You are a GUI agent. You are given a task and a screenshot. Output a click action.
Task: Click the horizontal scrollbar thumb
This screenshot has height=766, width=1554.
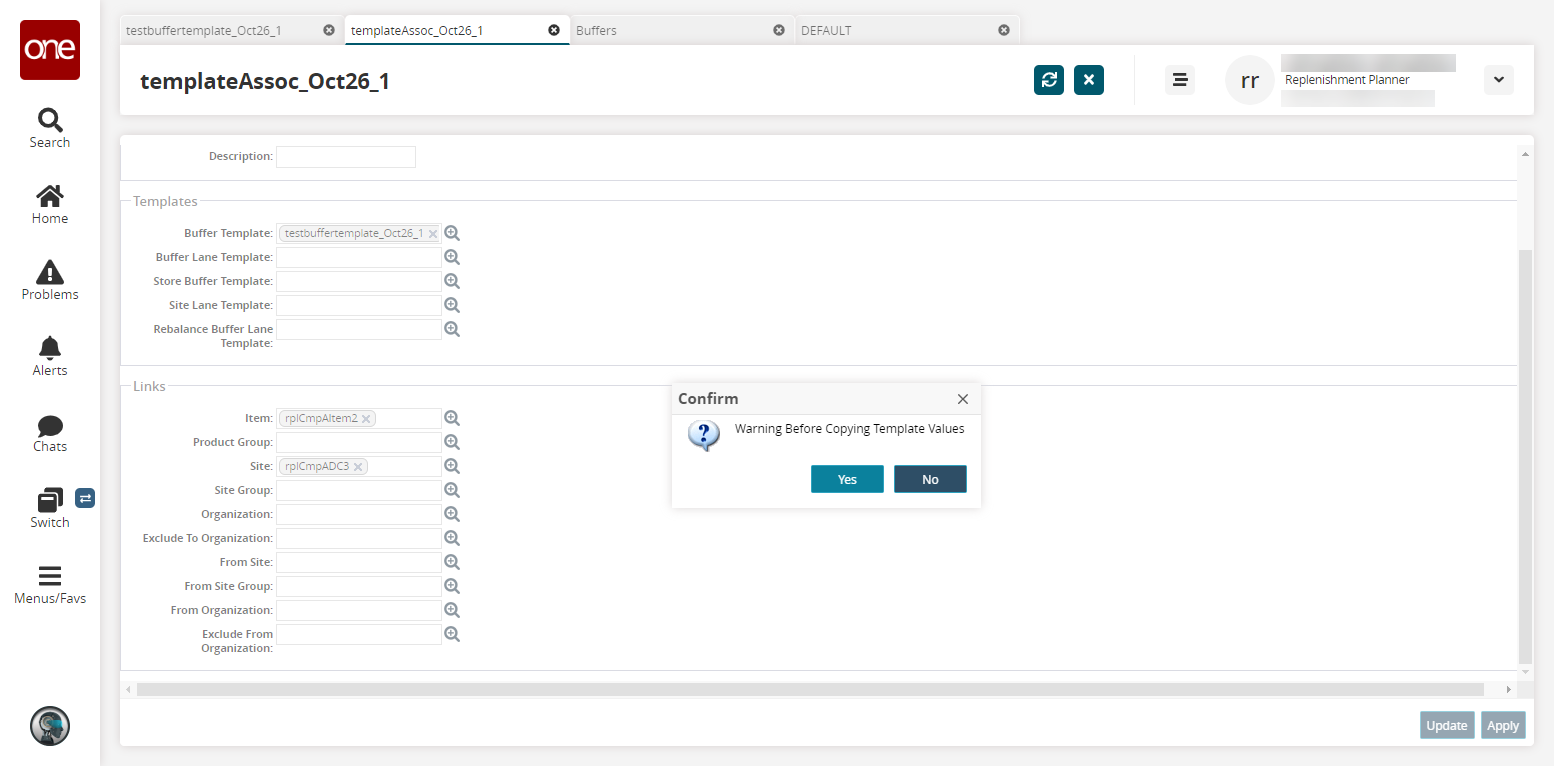(x=810, y=690)
